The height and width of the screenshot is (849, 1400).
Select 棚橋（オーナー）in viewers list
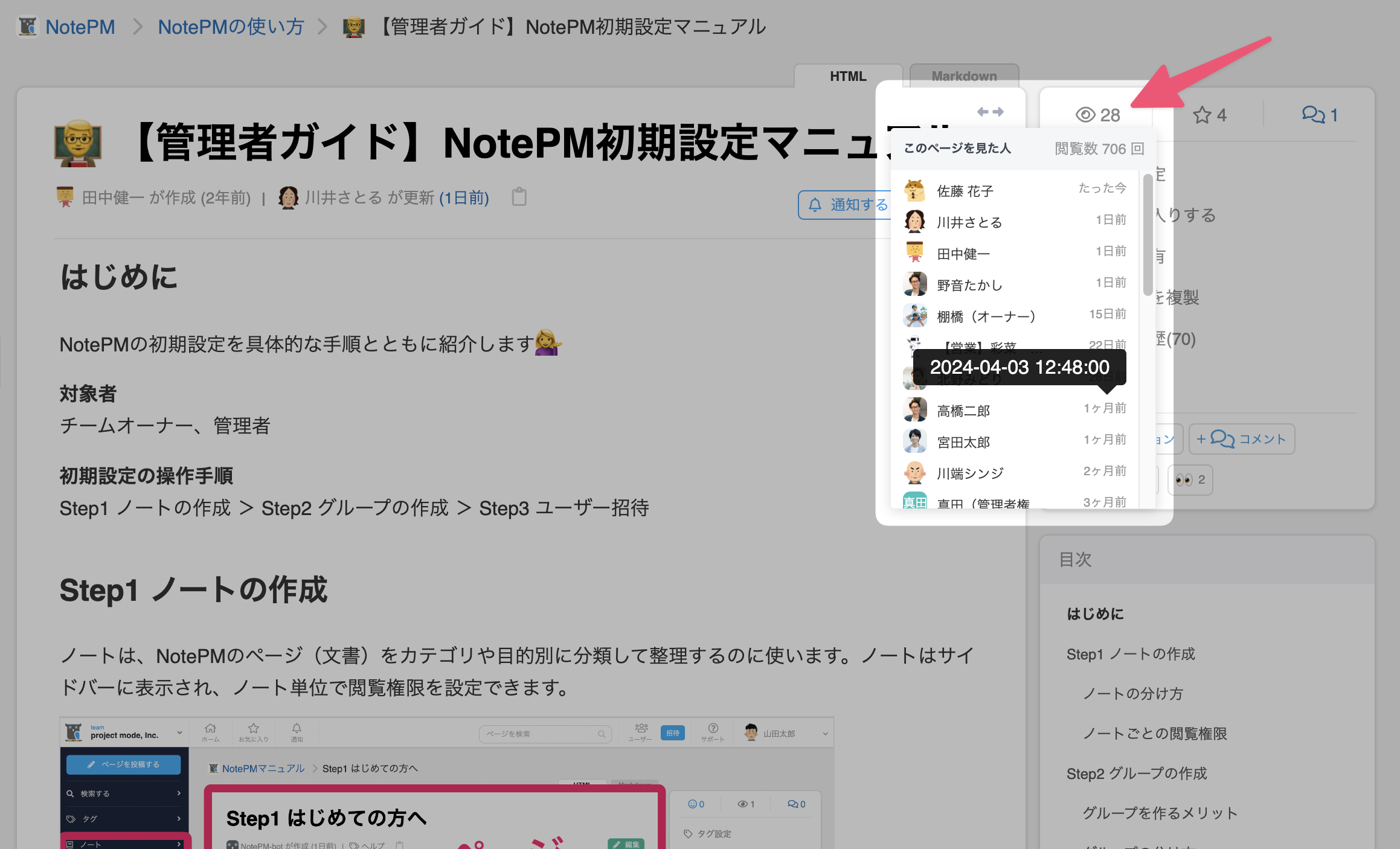coord(1015,316)
